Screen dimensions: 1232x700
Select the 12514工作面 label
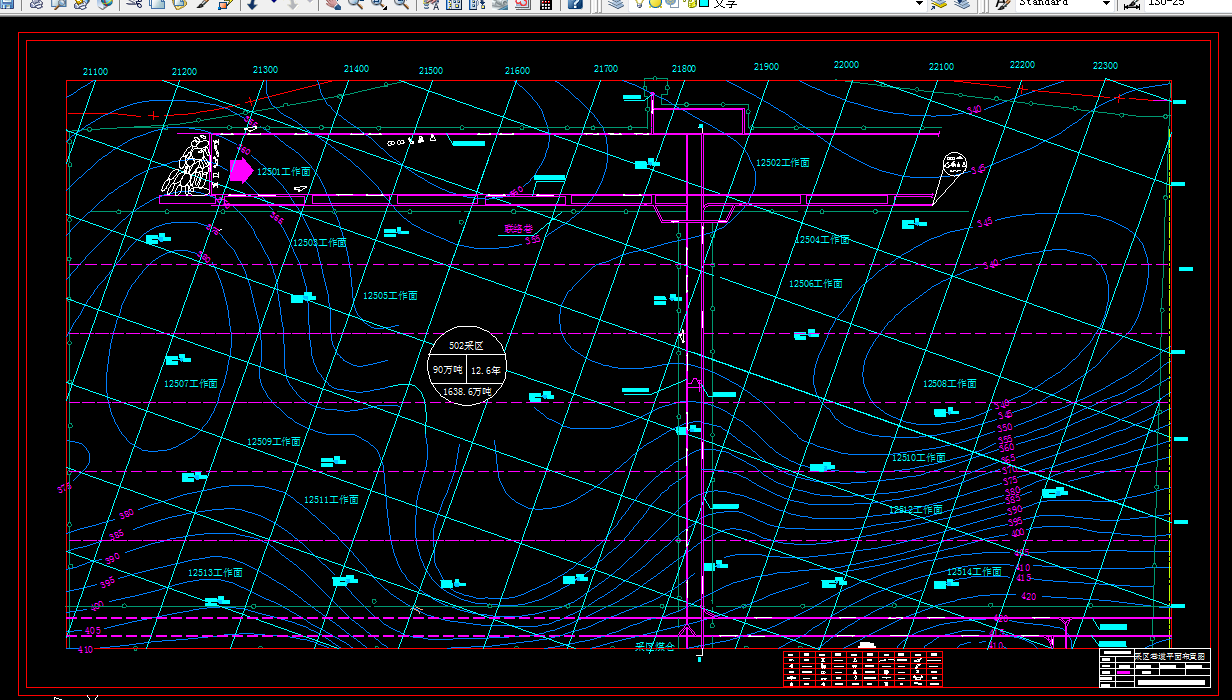[974, 572]
